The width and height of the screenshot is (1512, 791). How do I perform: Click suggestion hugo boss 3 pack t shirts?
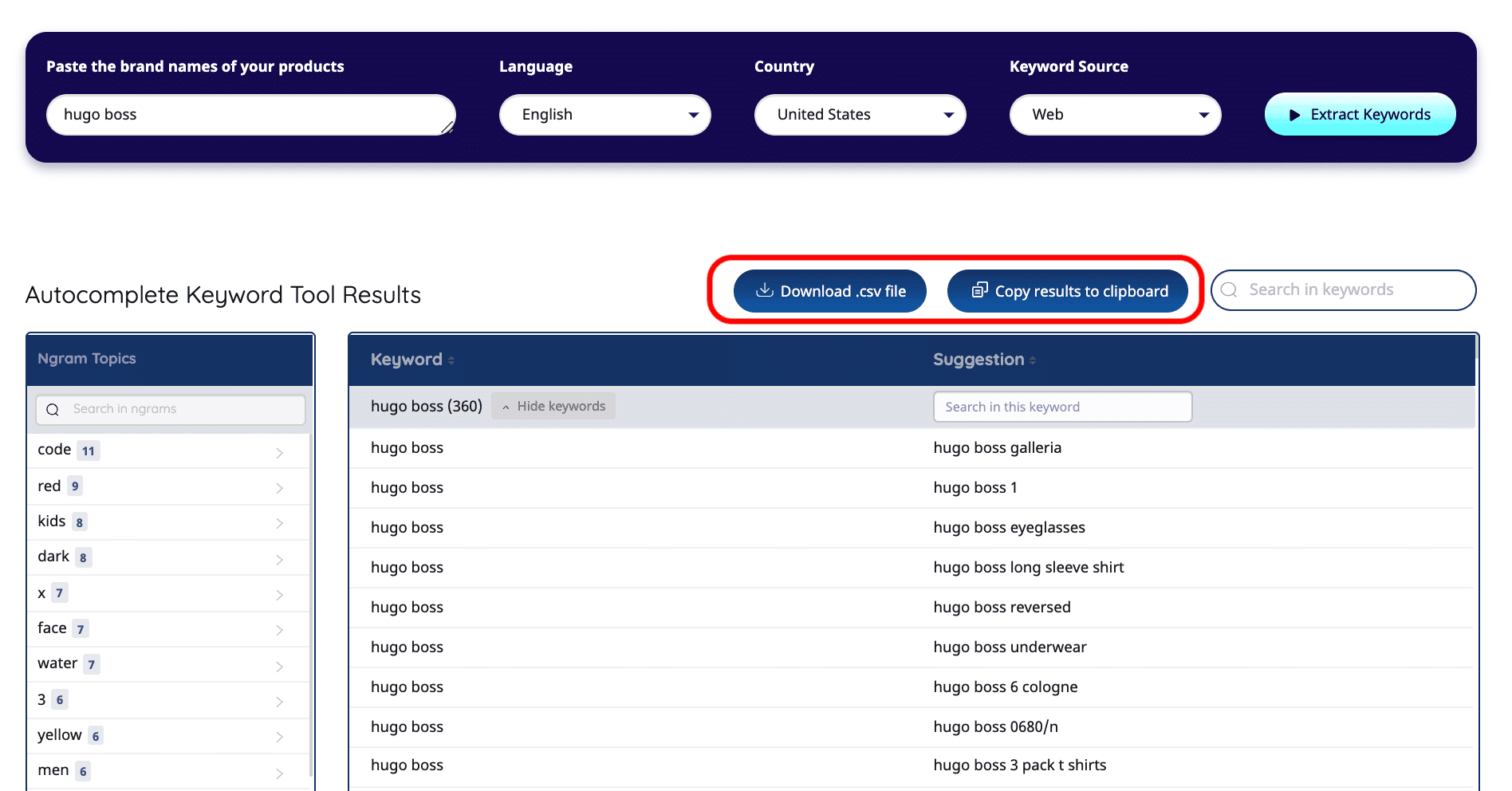point(1020,765)
